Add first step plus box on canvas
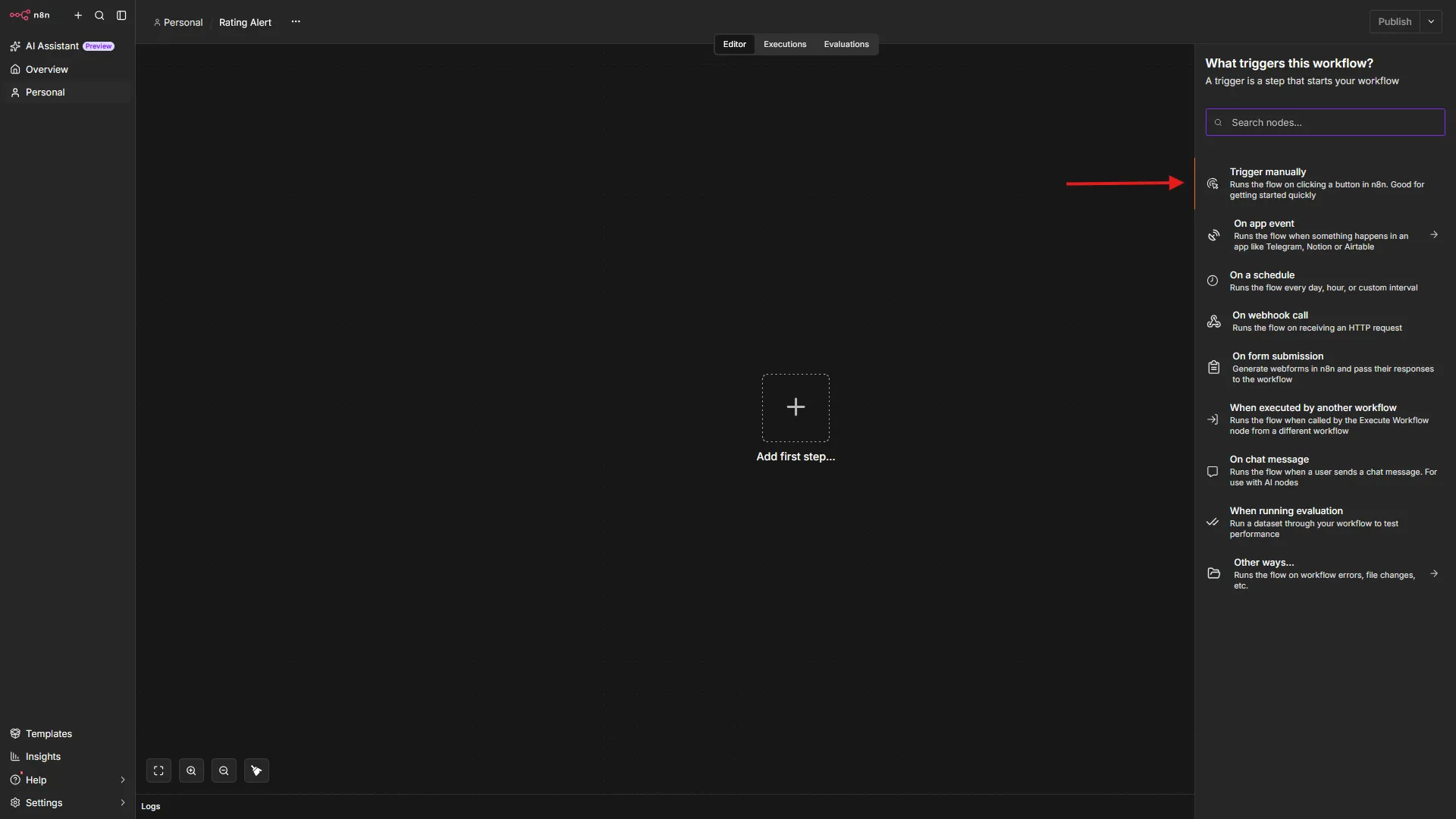The height and width of the screenshot is (819, 1456). click(x=795, y=407)
